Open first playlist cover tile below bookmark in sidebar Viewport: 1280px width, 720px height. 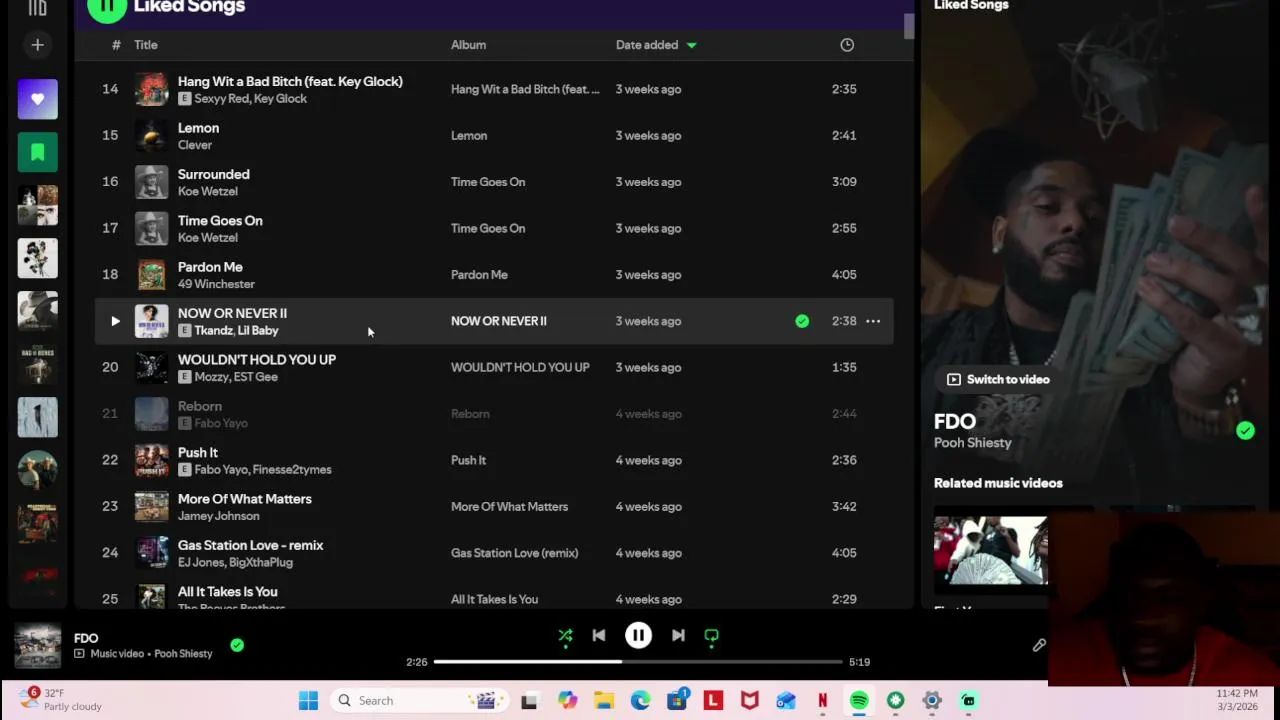coord(38,205)
